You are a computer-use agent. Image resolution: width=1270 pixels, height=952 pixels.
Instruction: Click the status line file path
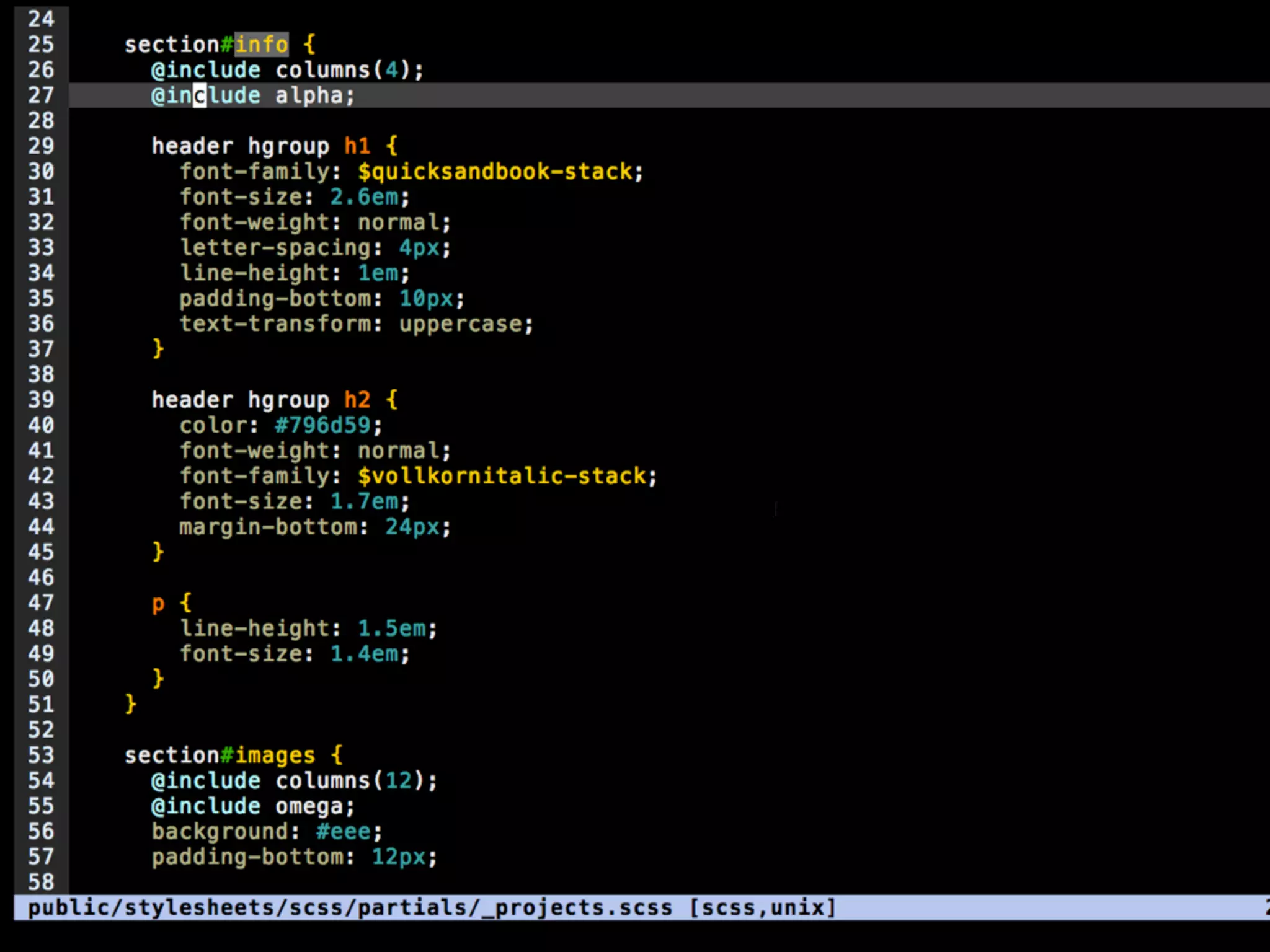(x=349, y=908)
